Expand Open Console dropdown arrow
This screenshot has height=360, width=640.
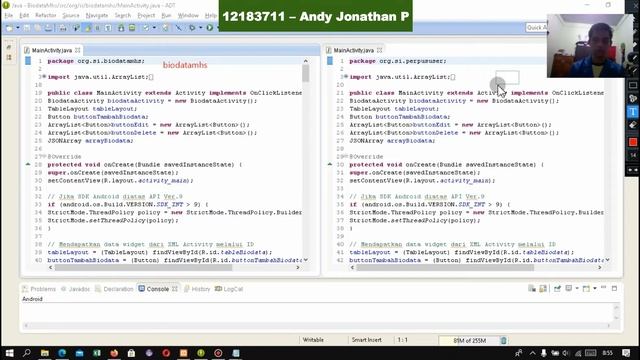(595, 289)
